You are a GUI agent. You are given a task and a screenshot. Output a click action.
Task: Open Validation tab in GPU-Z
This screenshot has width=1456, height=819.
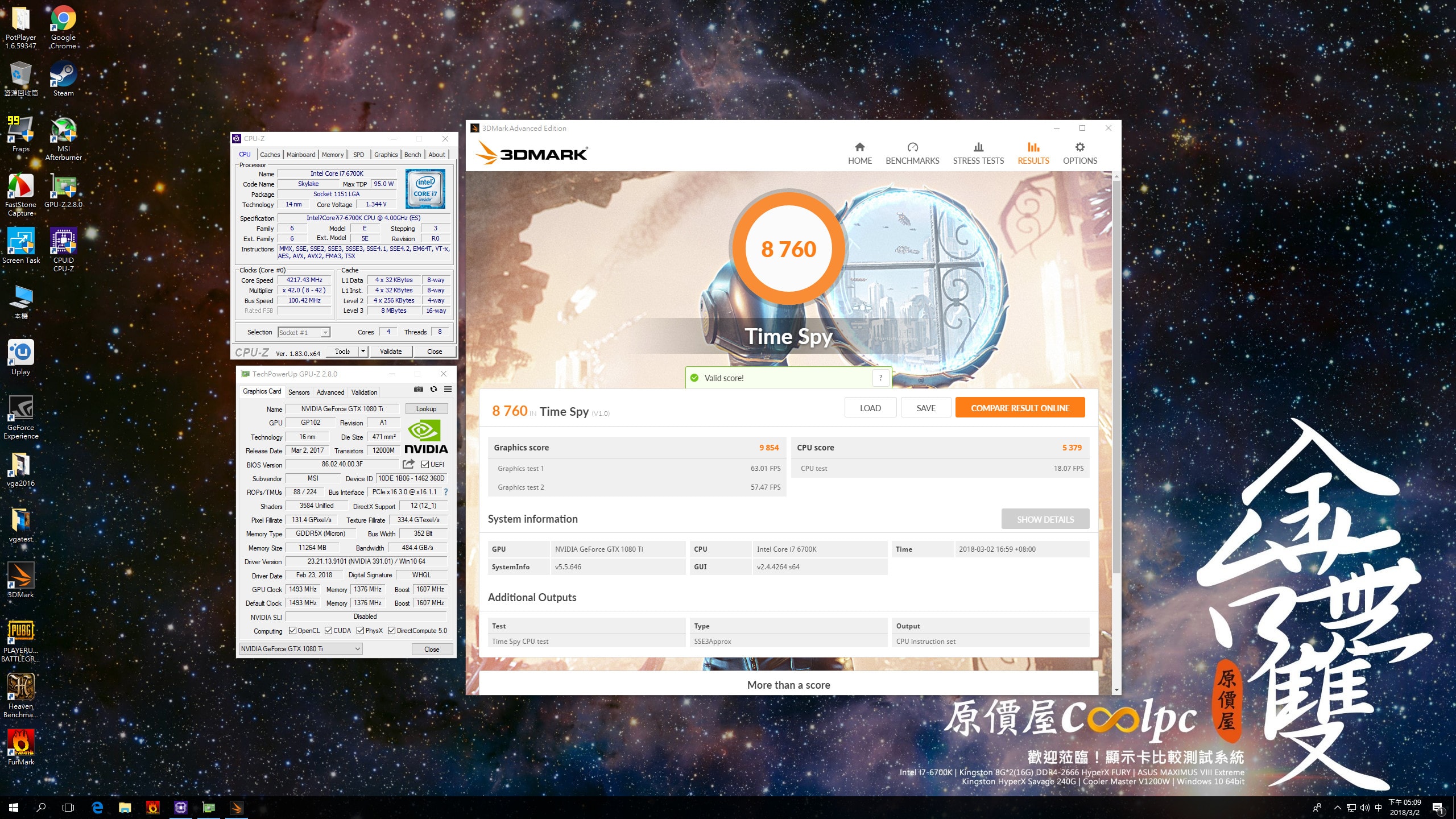coord(364,392)
